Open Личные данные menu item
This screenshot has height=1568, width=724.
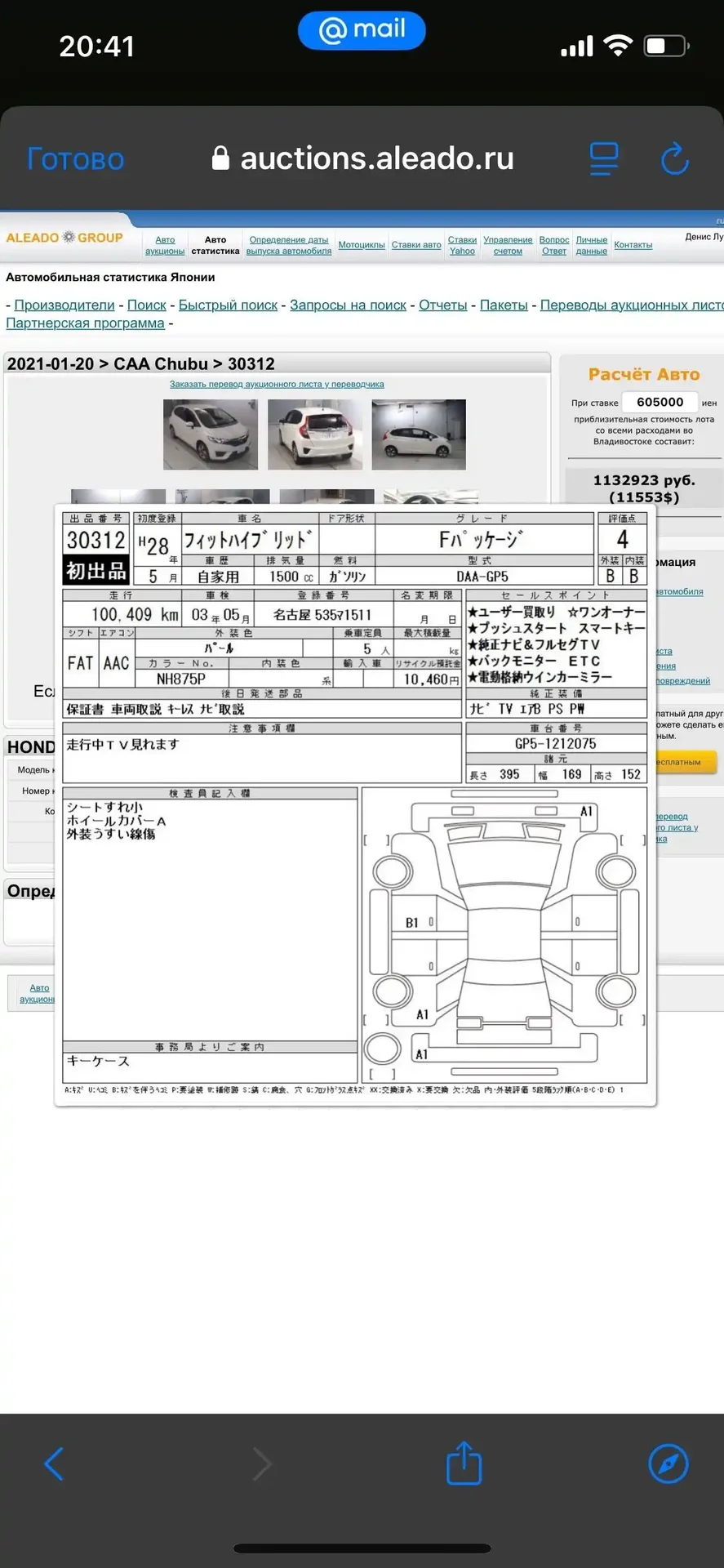[x=592, y=245]
